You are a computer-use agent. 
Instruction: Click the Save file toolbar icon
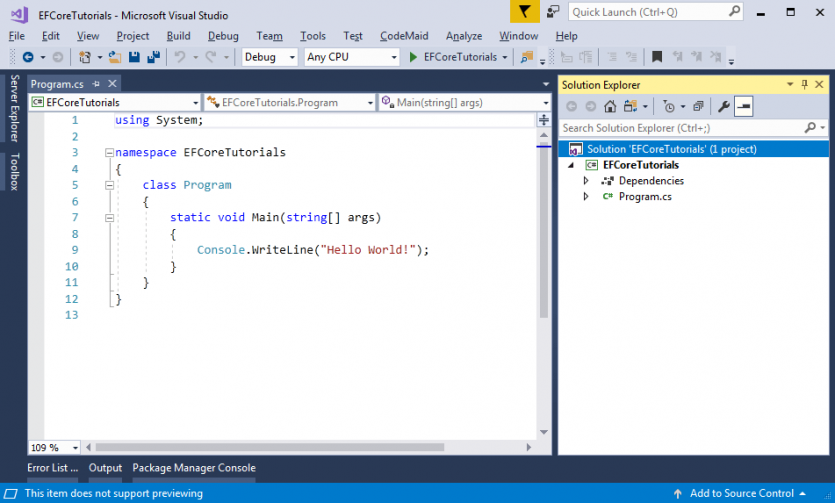tap(134, 57)
